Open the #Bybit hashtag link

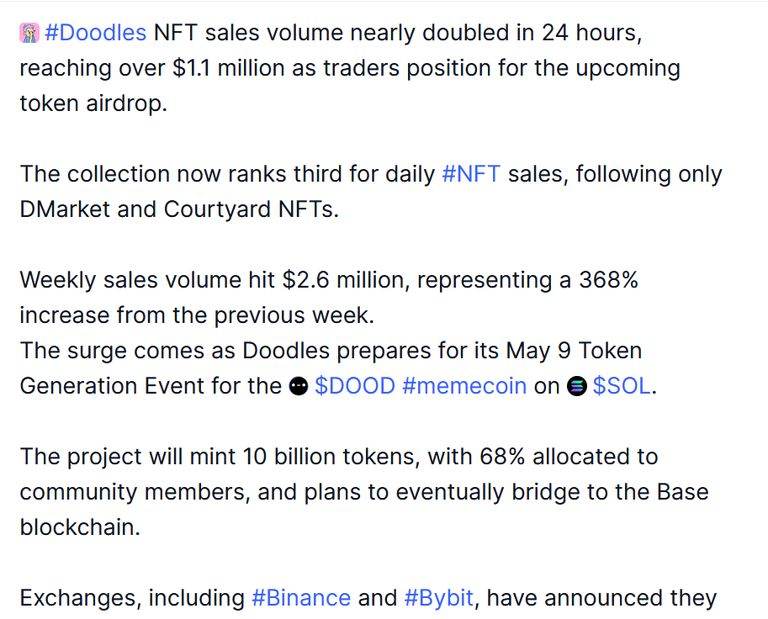coord(439,598)
